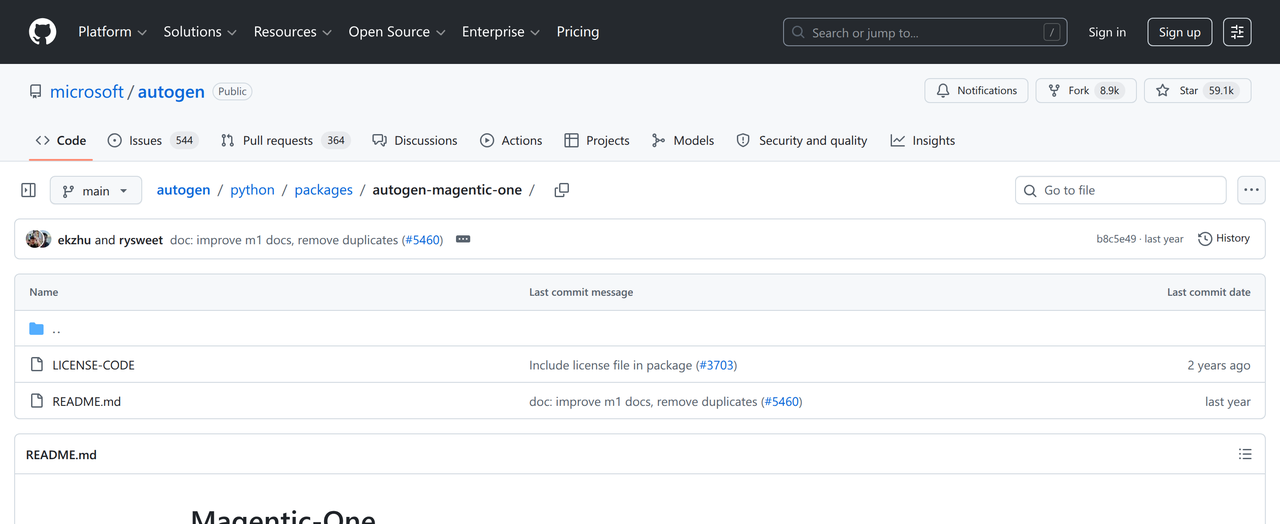Click the Fork count 8.9k badge
The image size is (1280, 524).
tap(1109, 90)
